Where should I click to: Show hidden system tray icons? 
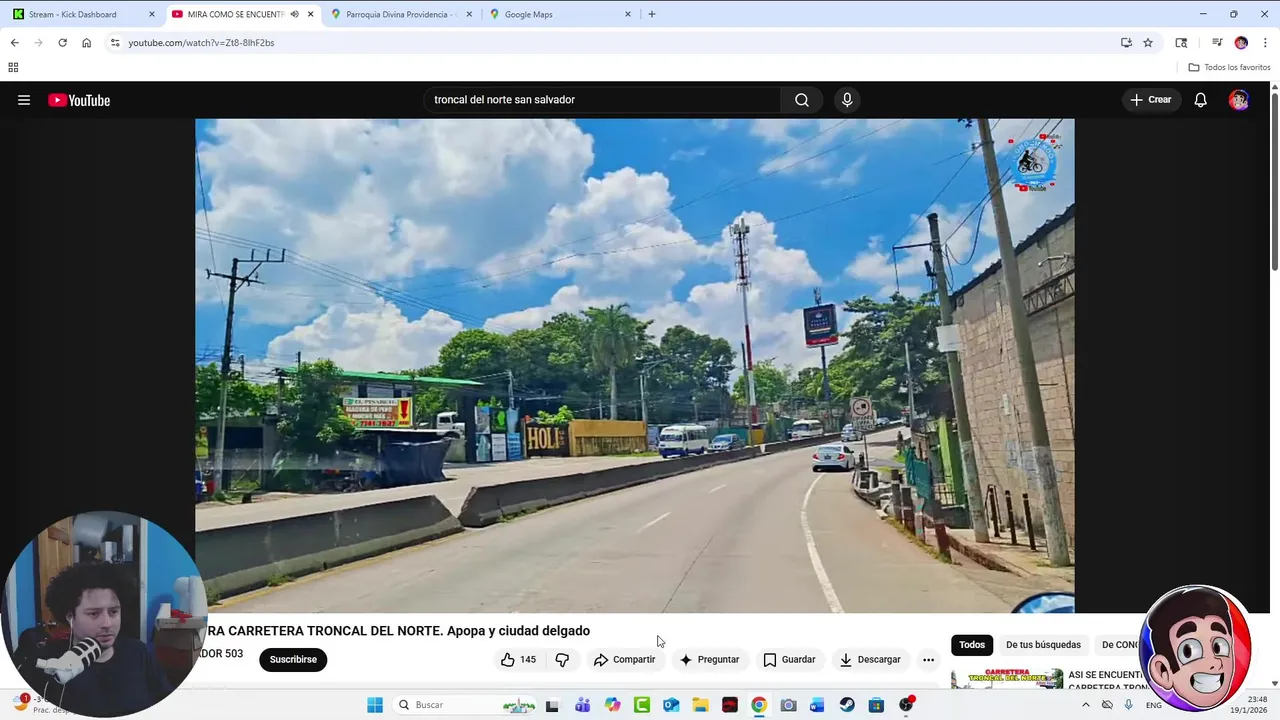tap(1085, 705)
